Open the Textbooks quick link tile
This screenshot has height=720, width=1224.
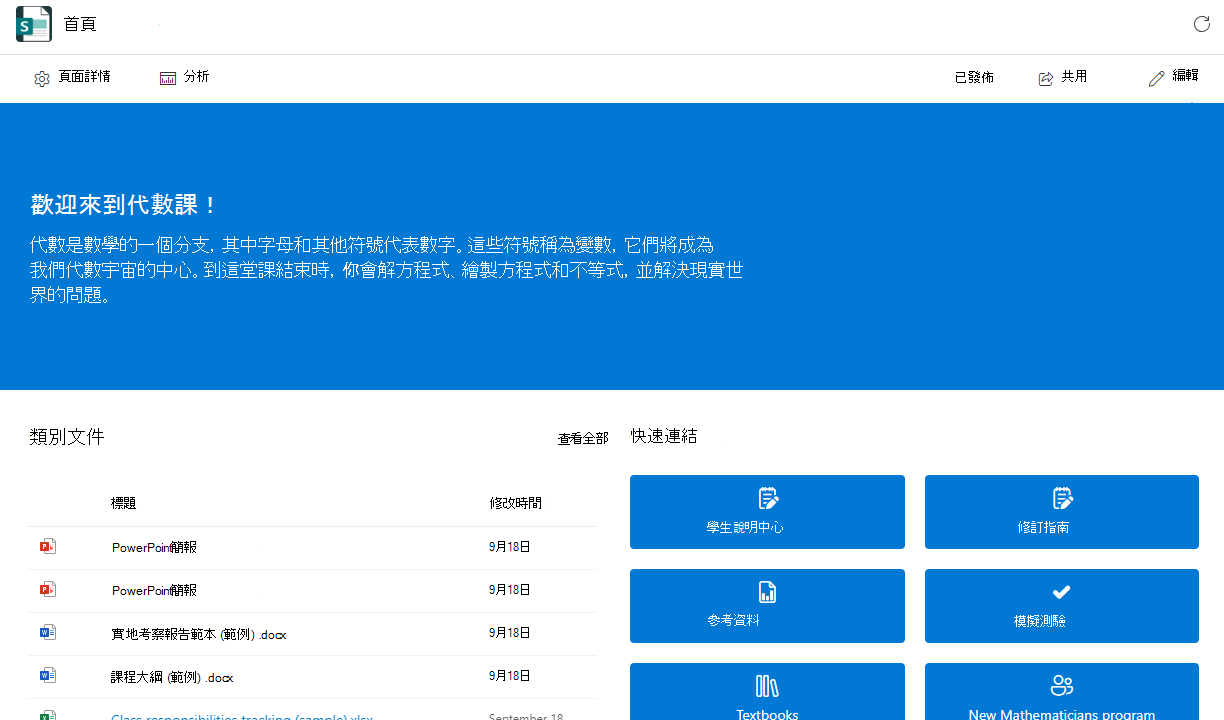[x=767, y=692]
